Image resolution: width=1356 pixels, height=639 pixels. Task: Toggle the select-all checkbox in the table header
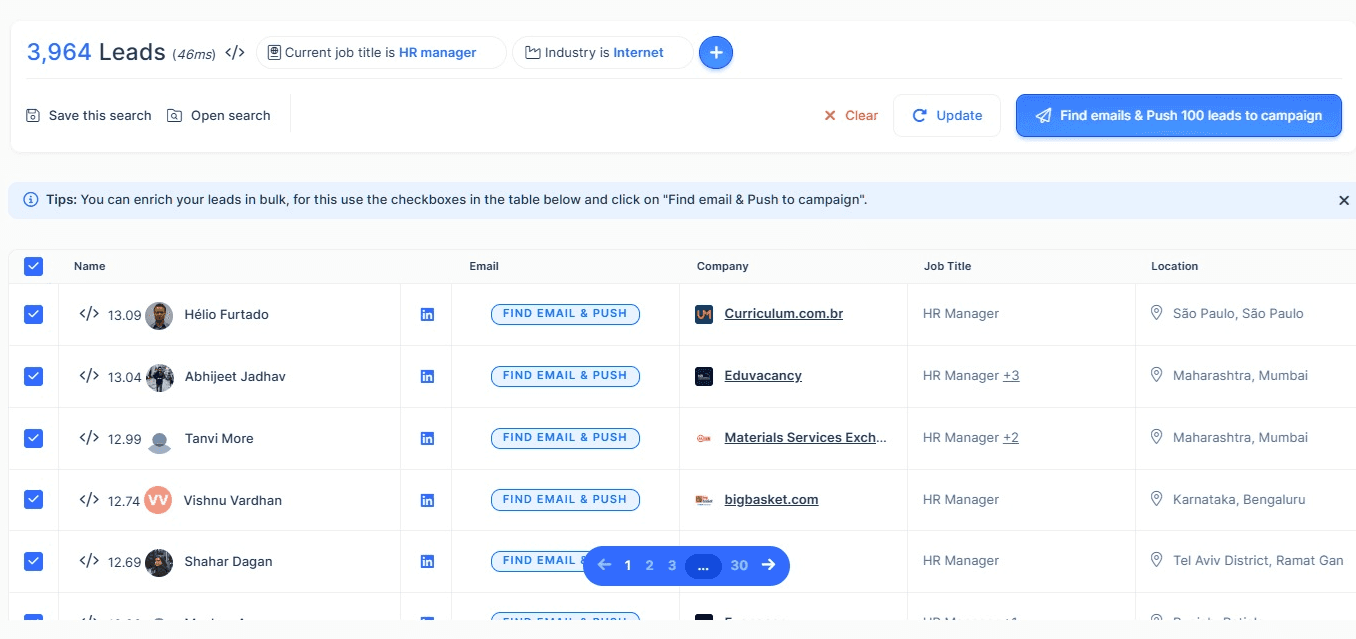pyautogui.click(x=33, y=266)
